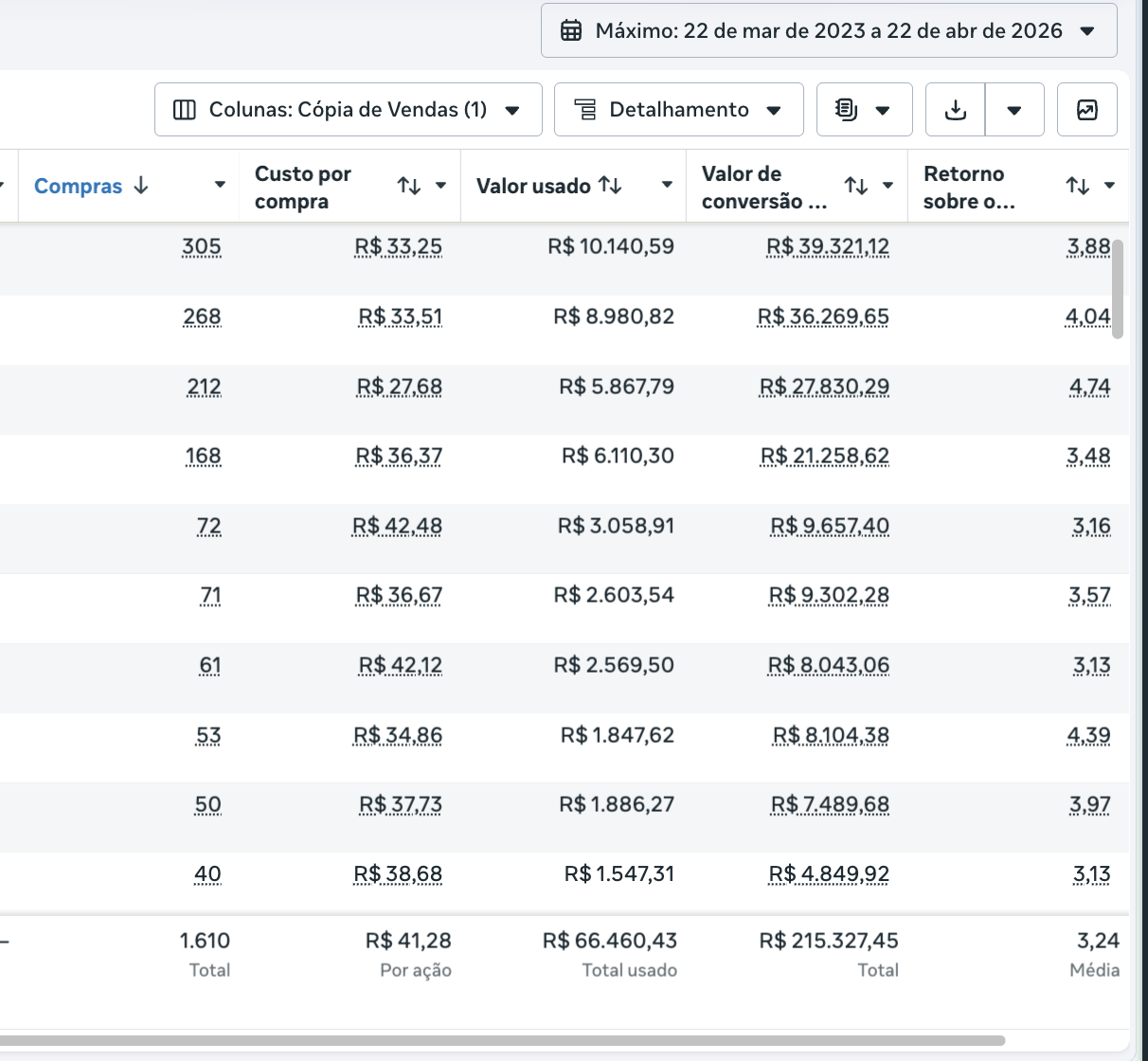Sort by Valor de conversão arrows
Image resolution: width=1148 pixels, height=1061 pixels.
[856, 186]
